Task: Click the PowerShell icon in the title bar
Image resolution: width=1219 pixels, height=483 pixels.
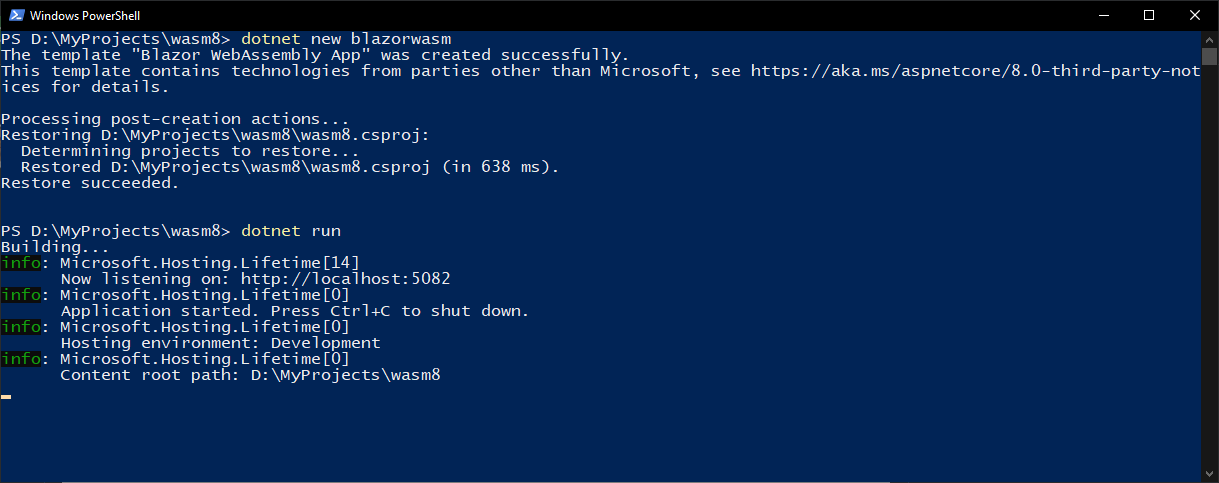Action: (15, 16)
